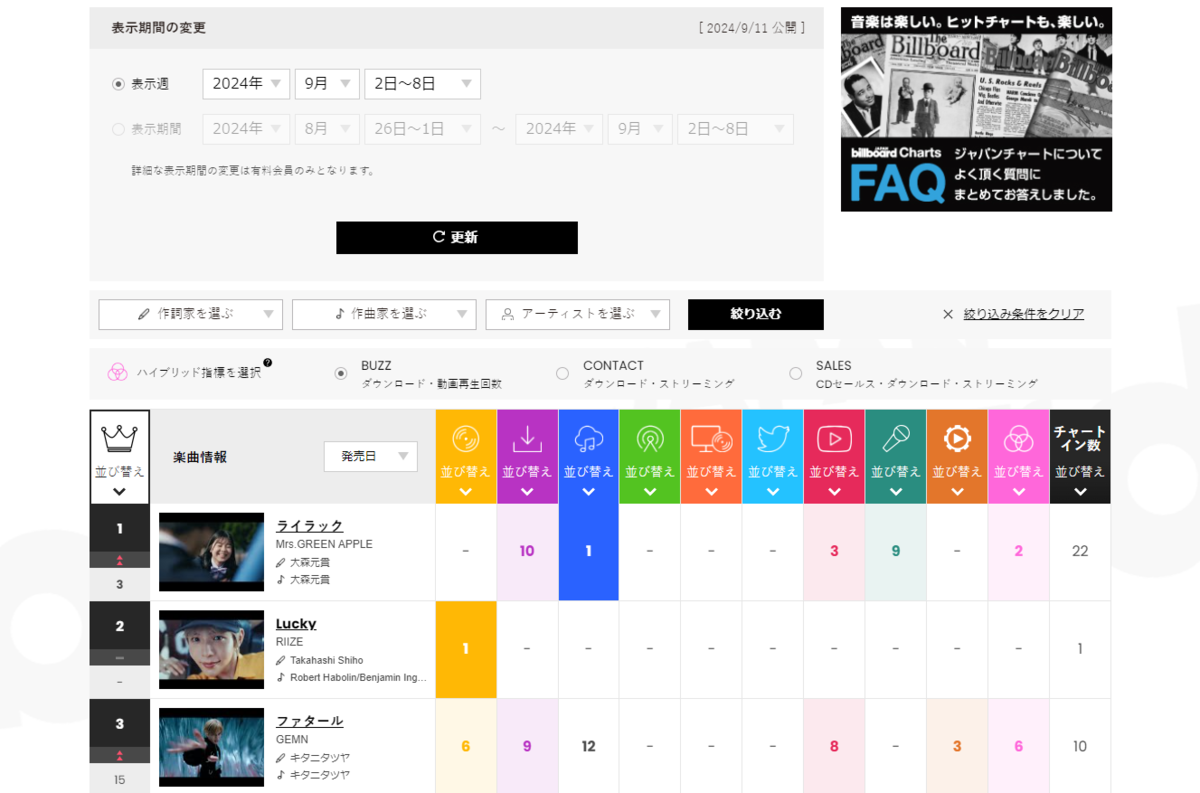1200x793 pixels.
Task: Open the ファタール video thumbnail
Action: click(x=211, y=747)
